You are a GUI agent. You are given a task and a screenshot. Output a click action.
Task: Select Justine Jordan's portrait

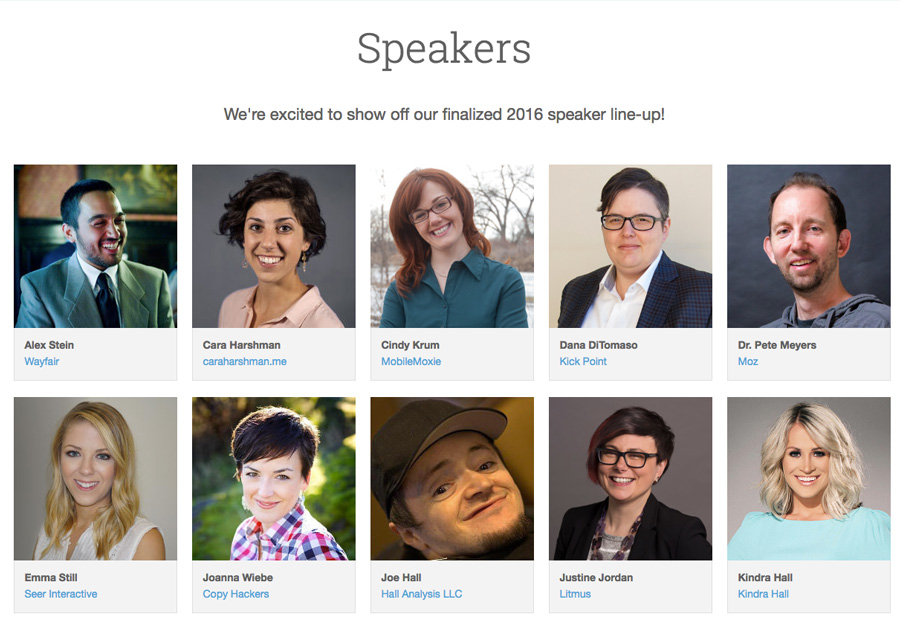pyautogui.click(x=630, y=479)
